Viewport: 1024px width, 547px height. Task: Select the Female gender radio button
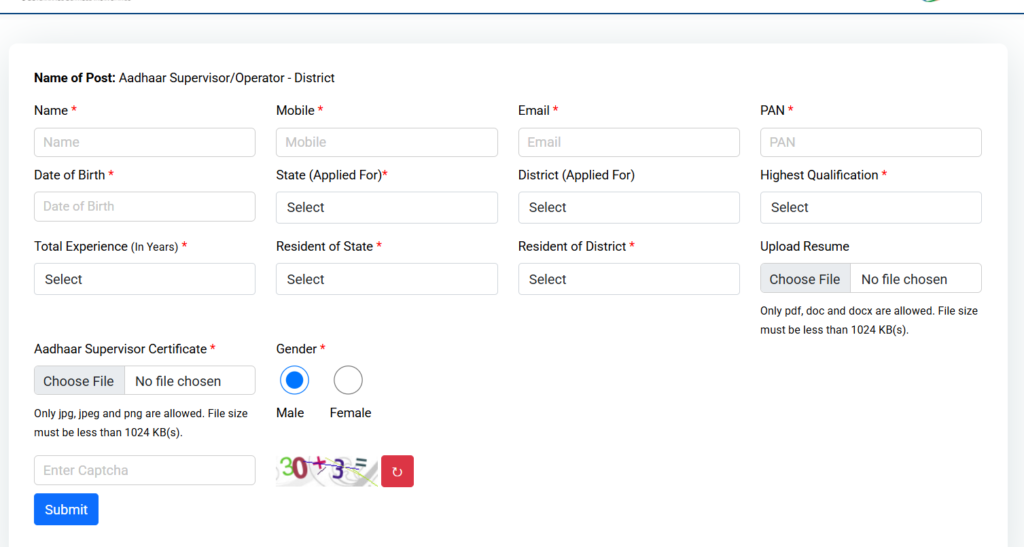click(347, 380)
